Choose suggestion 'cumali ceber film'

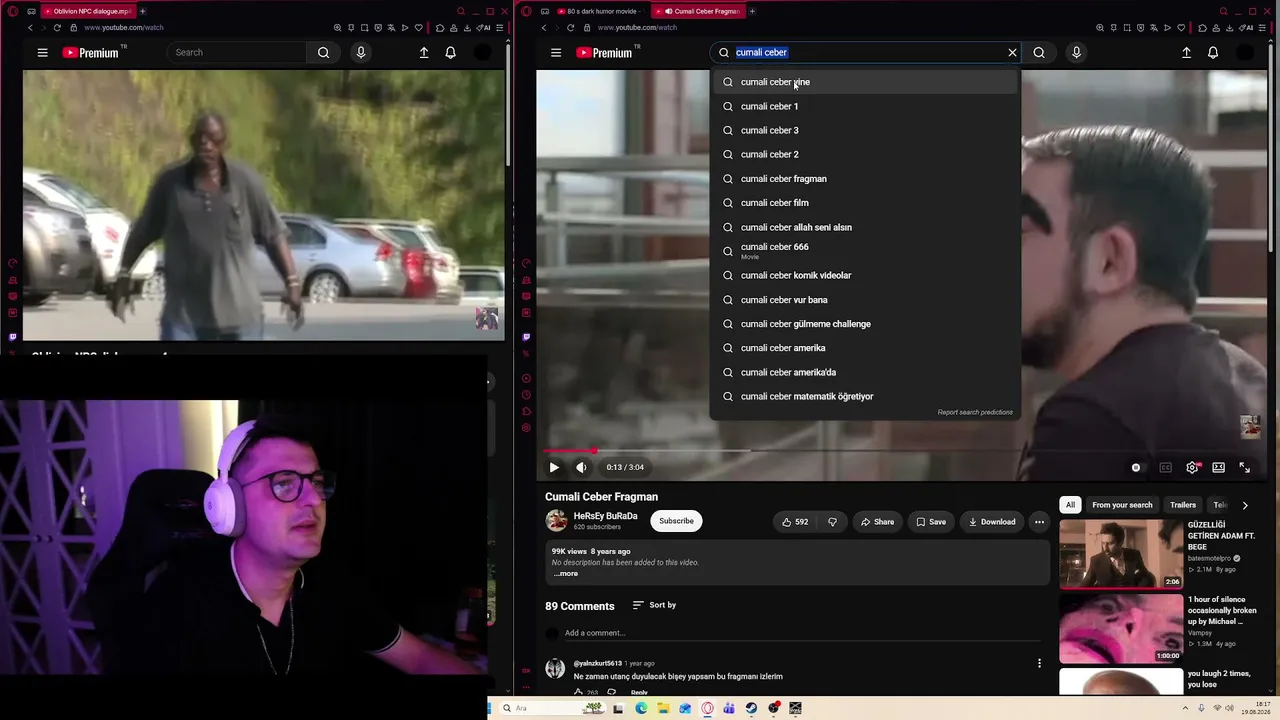tap(865, 203)
